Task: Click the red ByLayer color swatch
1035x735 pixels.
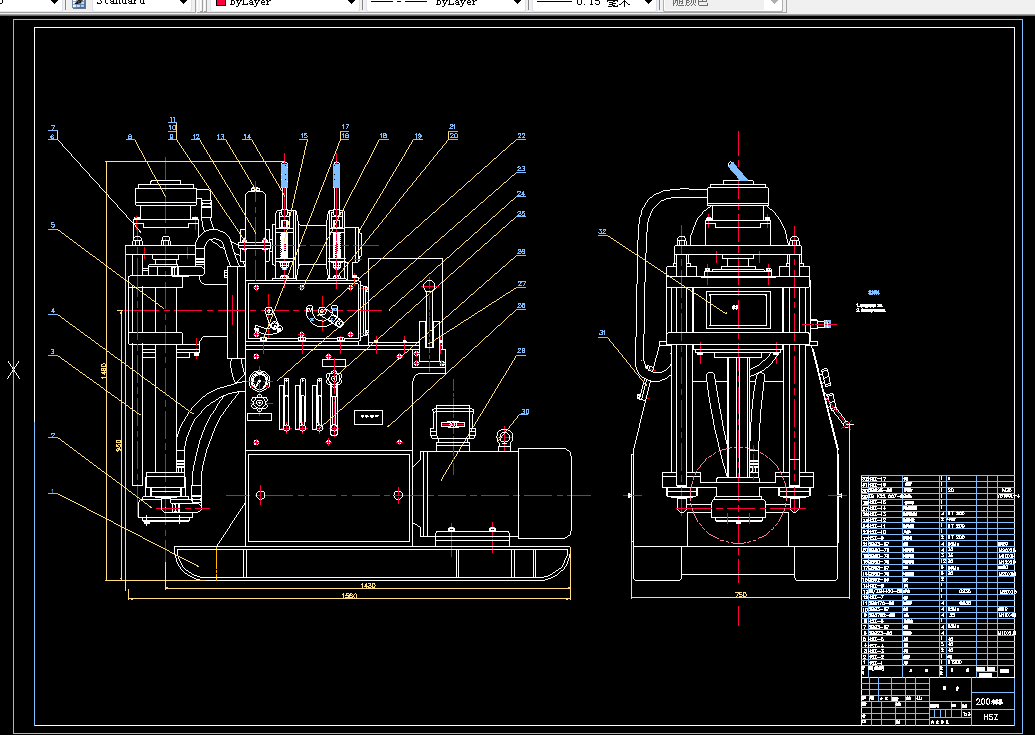Action: coord(220,3)
